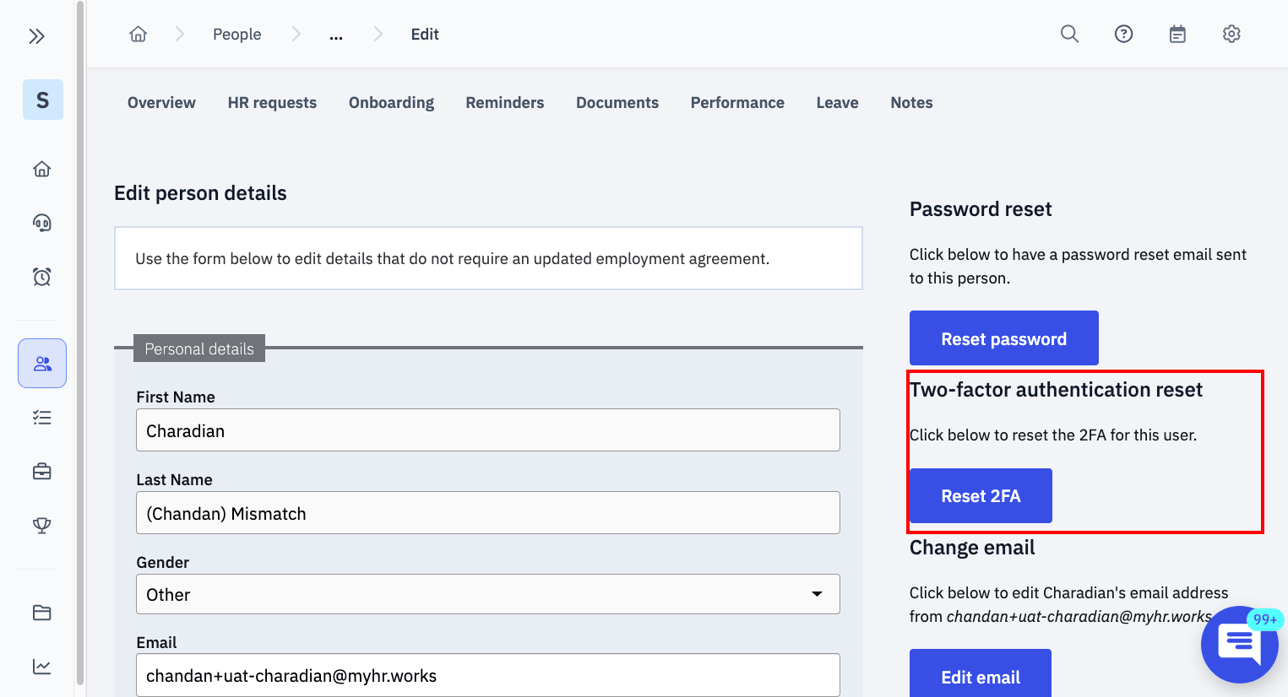Expand the sidebar with double chevron icon

(x=37, y=36)
